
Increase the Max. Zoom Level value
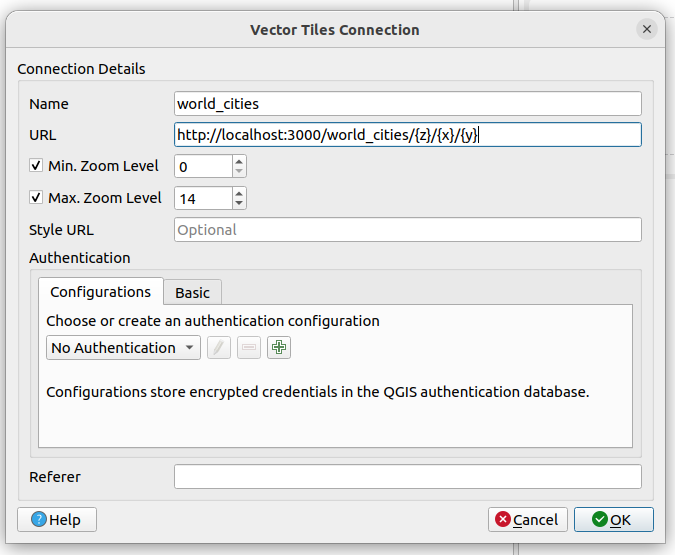[x=239, y=192]
